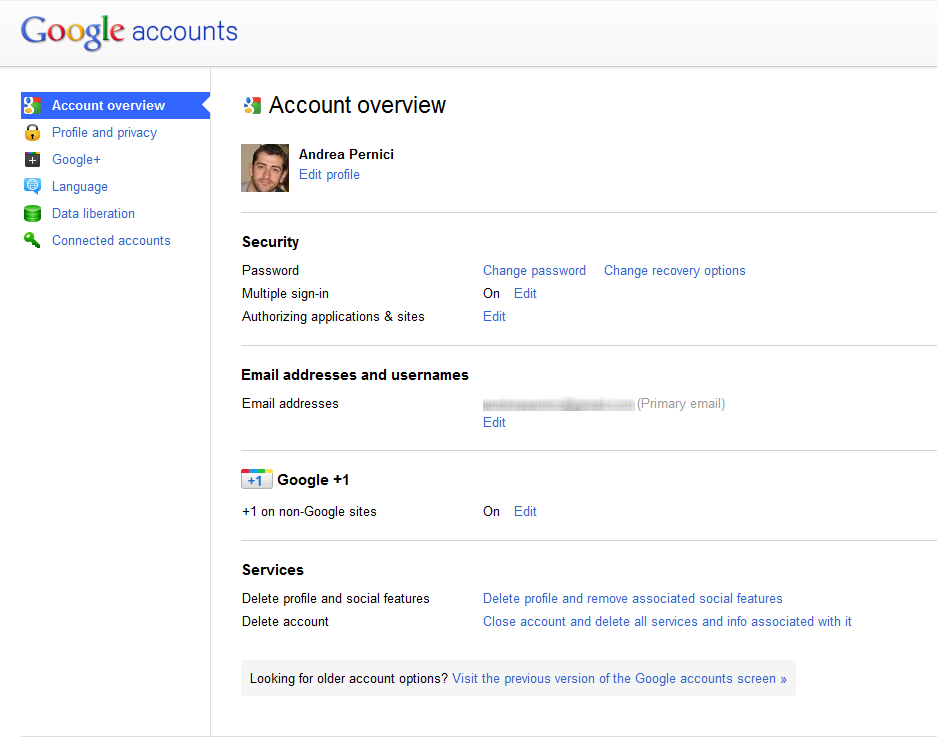Screen dimensions: 937x752
Task: Click Close account and delete all services
Action: (x=667, y=621)
